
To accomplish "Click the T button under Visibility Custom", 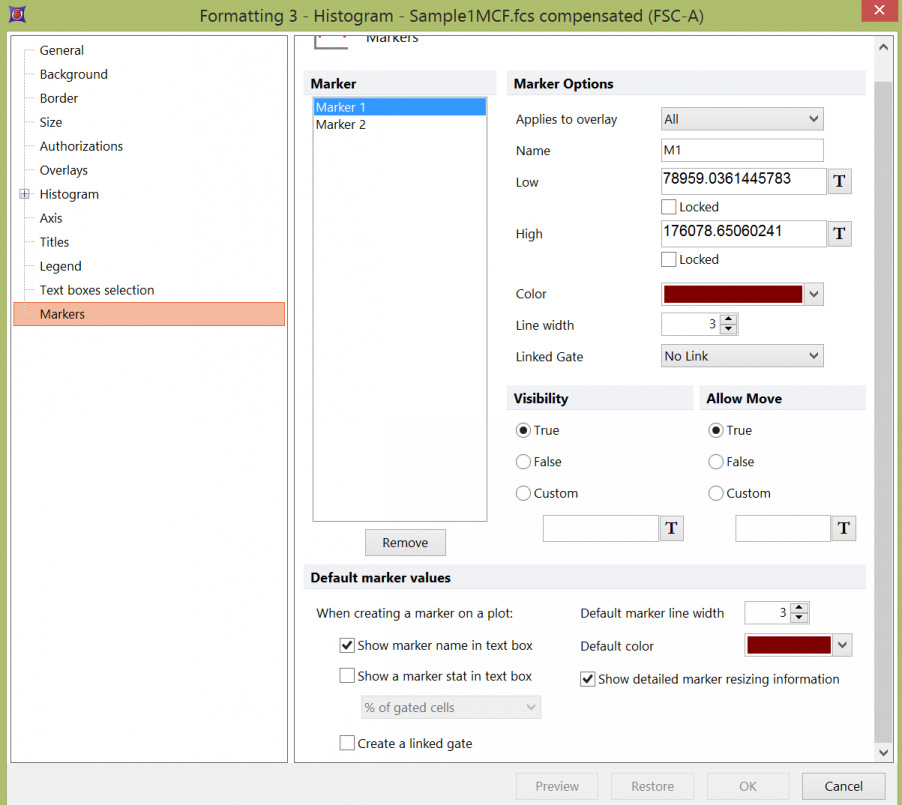I will (671, 529).
